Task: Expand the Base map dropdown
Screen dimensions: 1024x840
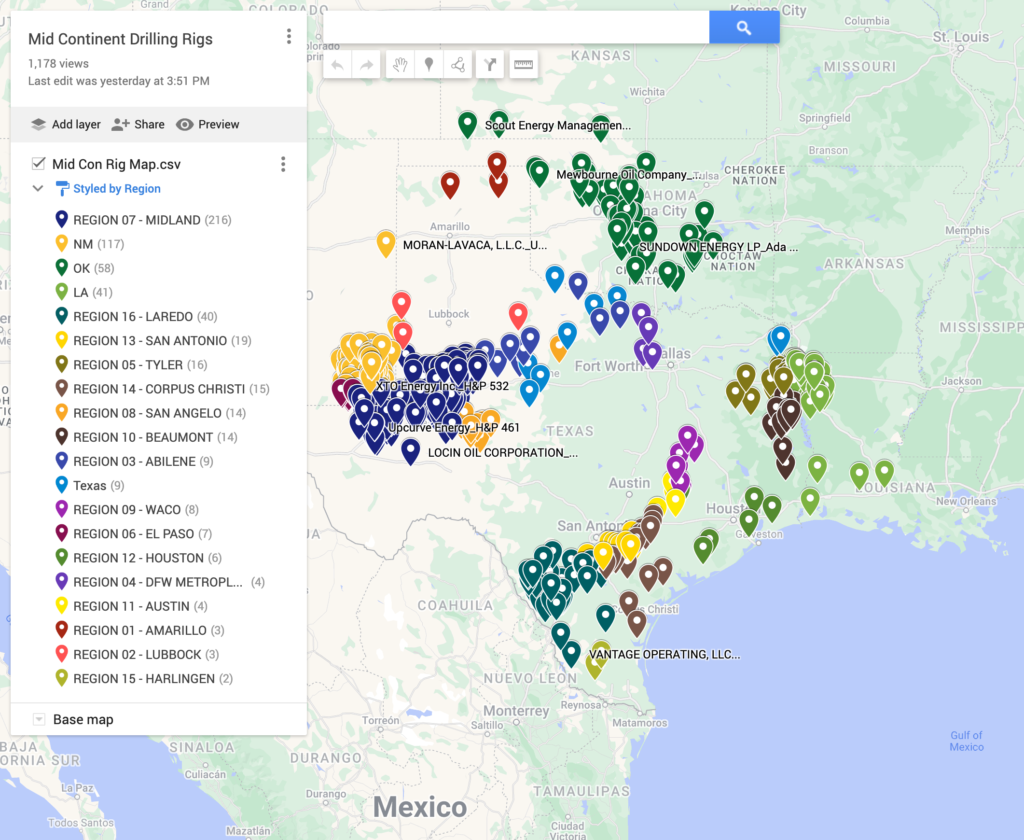Action: pyautogui.click(x=39, y=719)
